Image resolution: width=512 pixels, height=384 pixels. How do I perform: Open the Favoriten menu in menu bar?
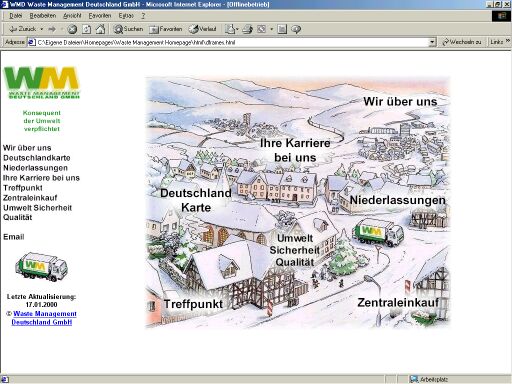coord(100,16)
